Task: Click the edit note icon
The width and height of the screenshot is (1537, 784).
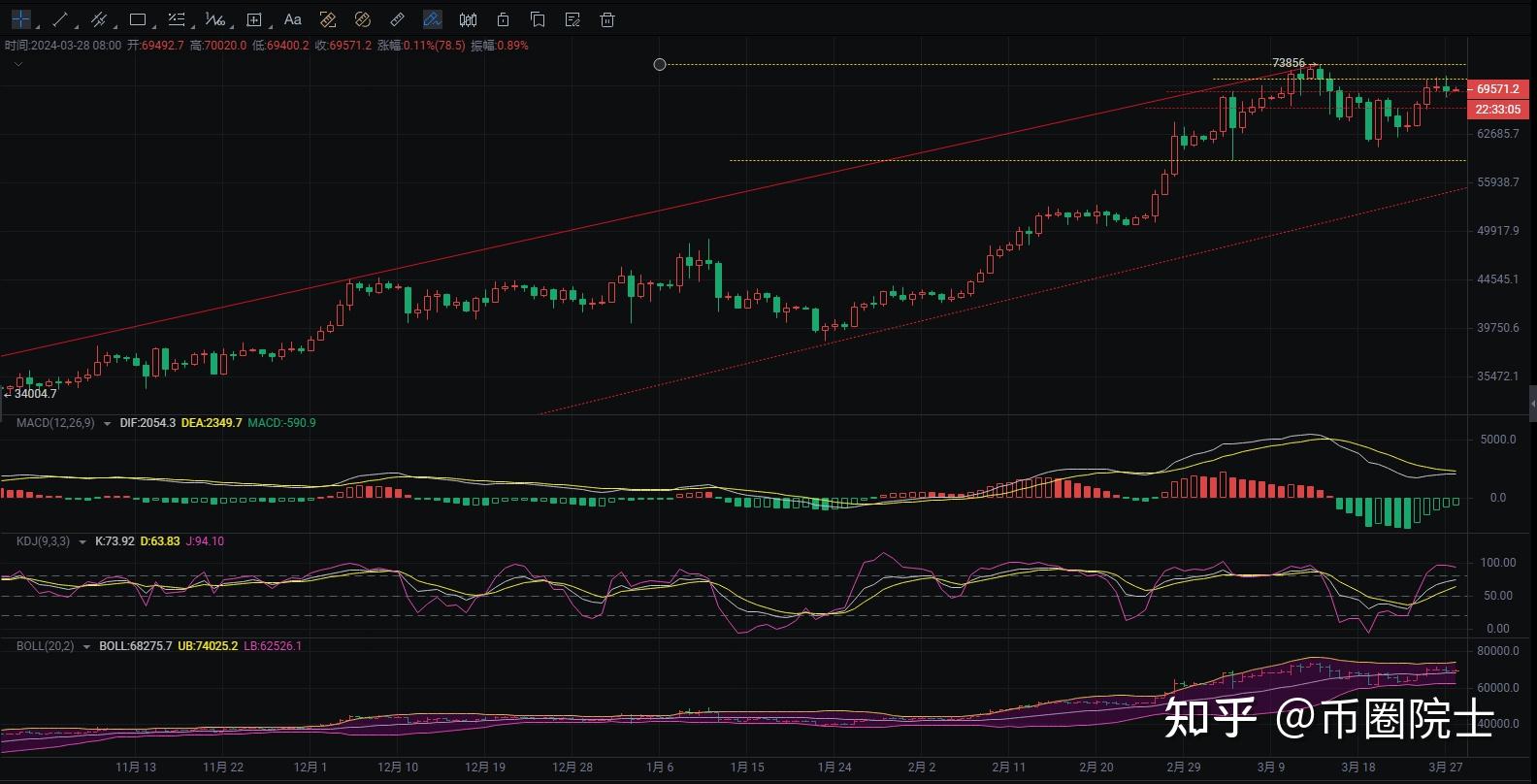Action: pos(572,19)
